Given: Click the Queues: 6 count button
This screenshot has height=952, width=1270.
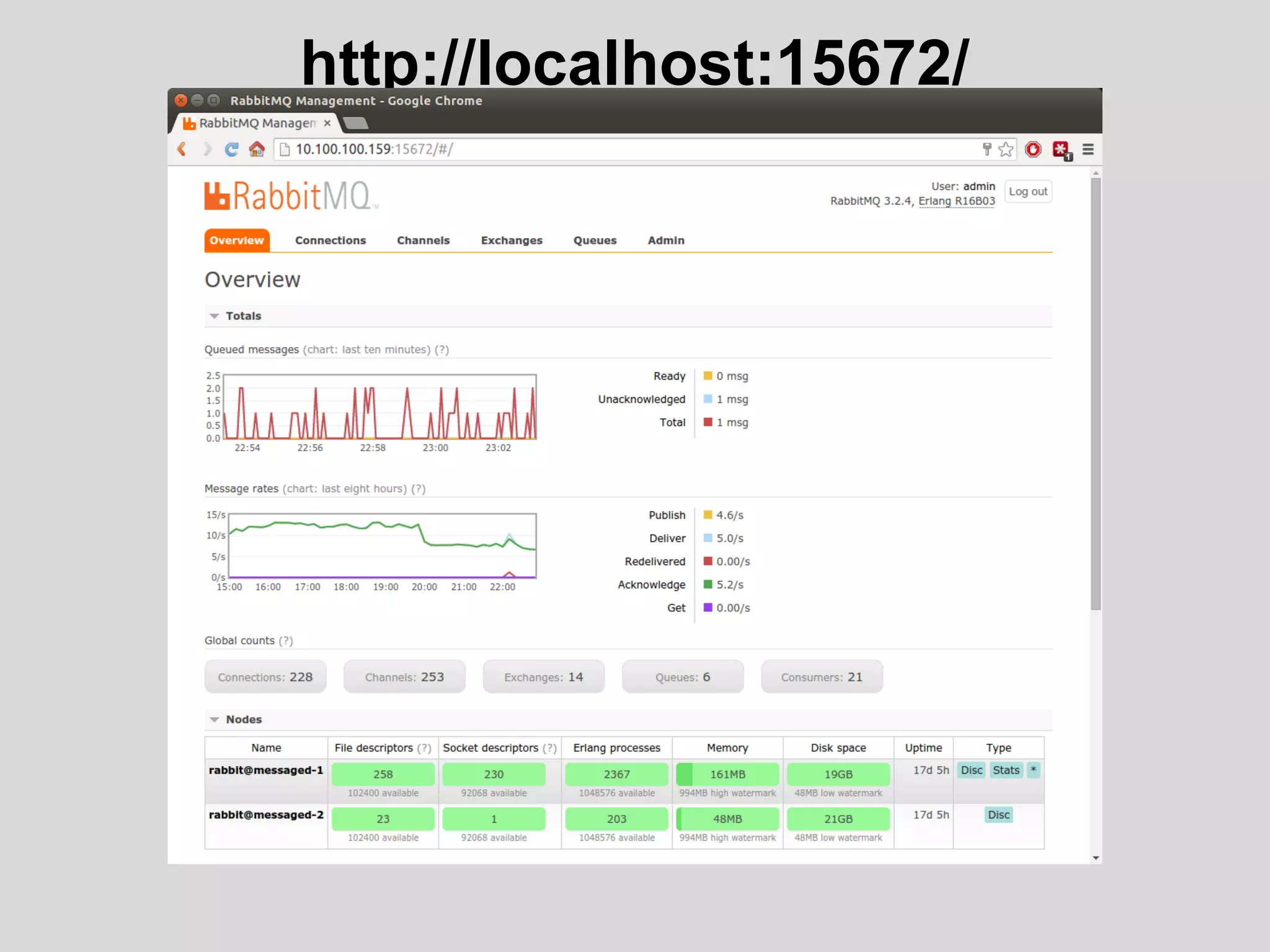Looking at the screenshot, I should click(683, 677).
